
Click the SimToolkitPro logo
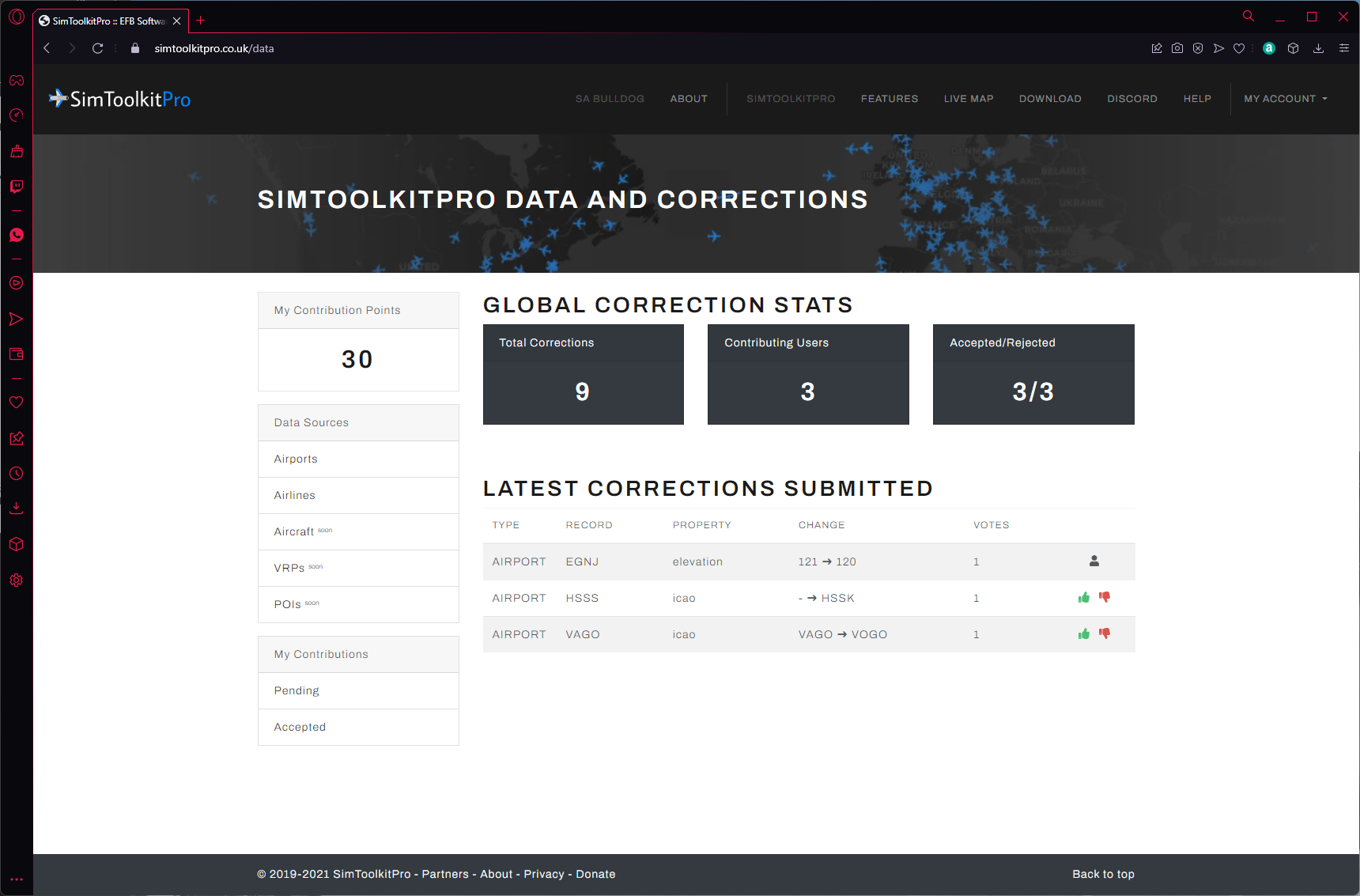[x=119, y=99]
